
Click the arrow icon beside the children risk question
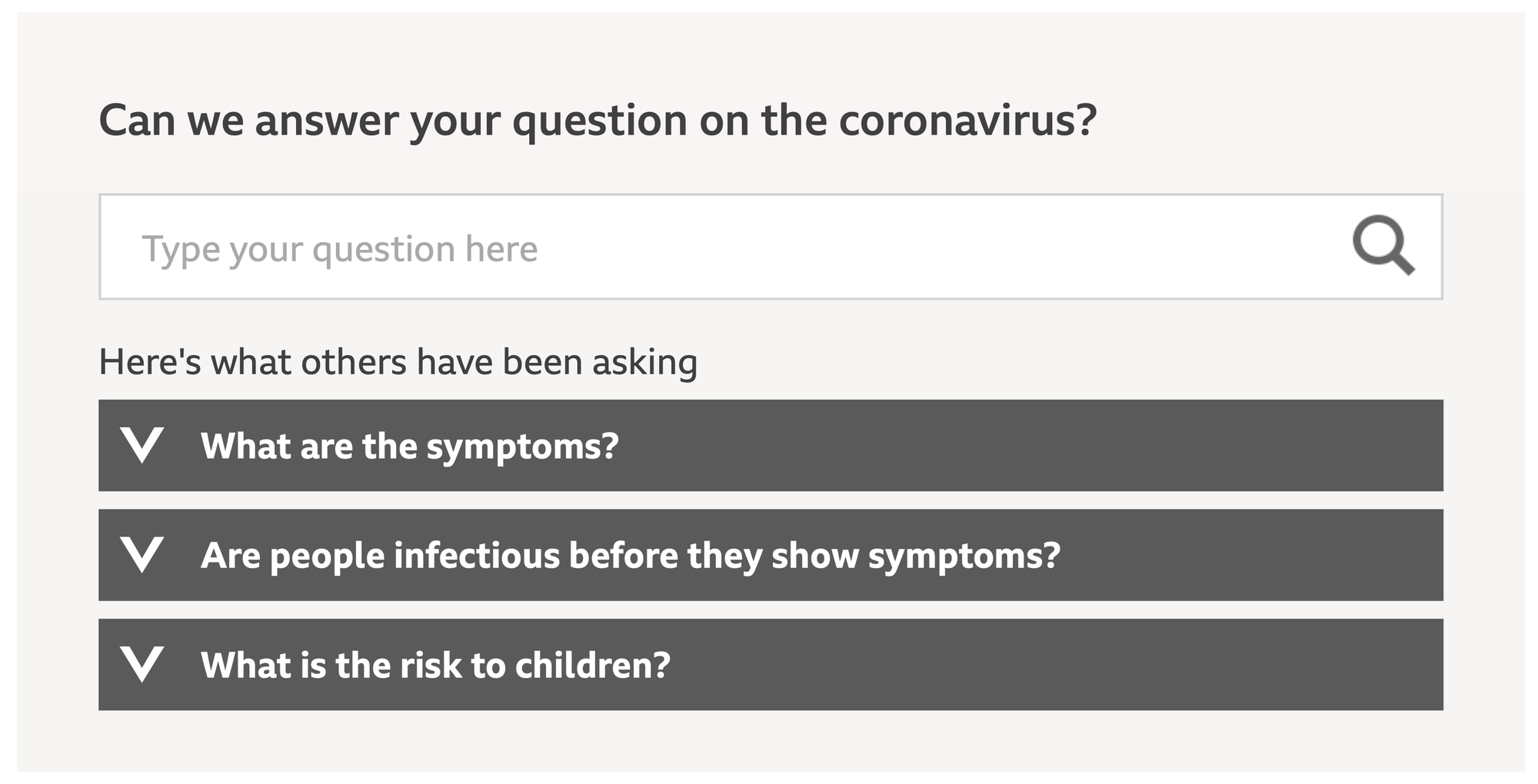(x=142, y=664)
